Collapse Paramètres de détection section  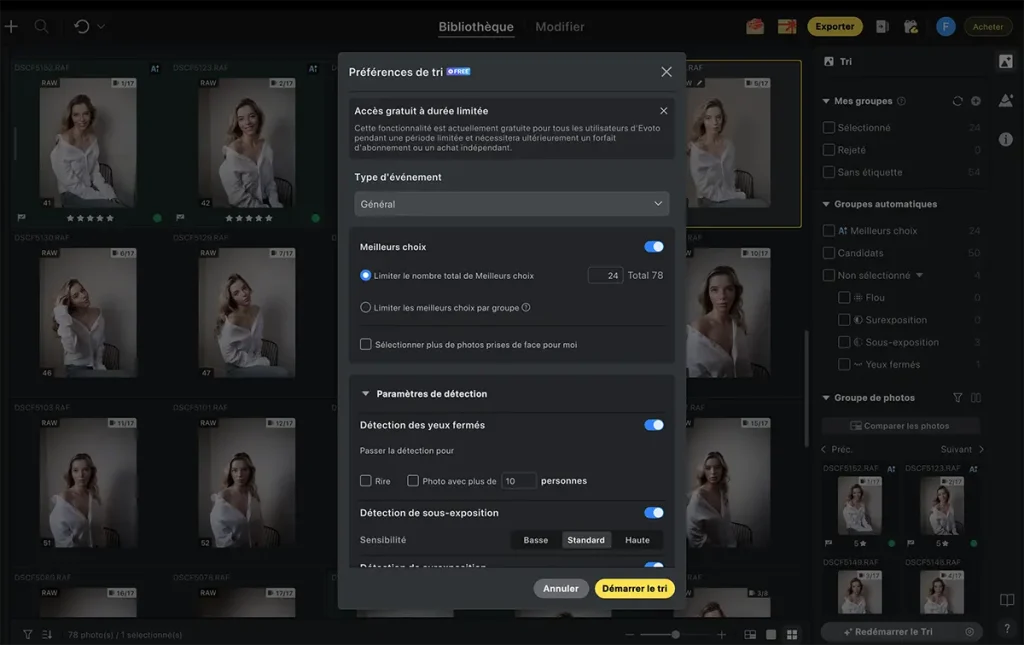tap(366, 394)
